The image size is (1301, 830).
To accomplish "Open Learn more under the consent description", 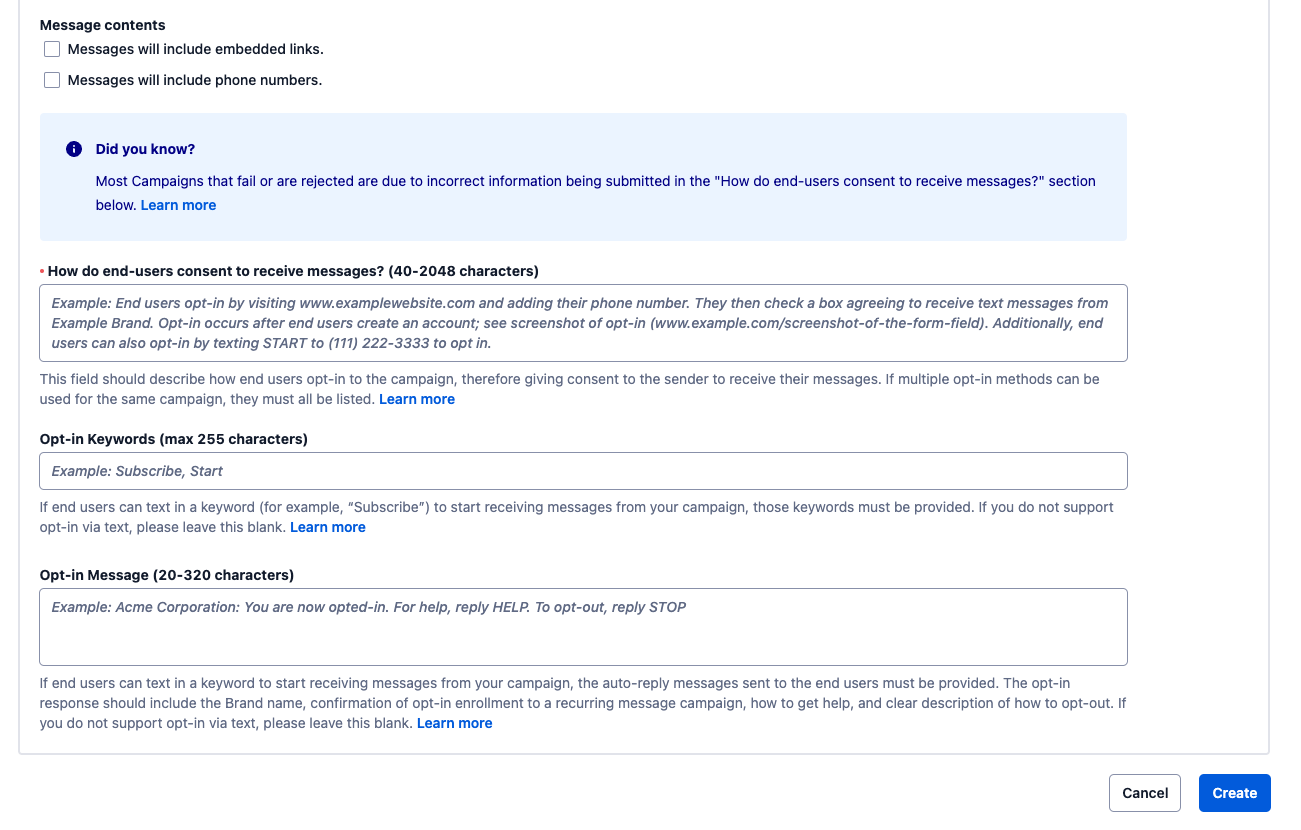I will 417,399.
